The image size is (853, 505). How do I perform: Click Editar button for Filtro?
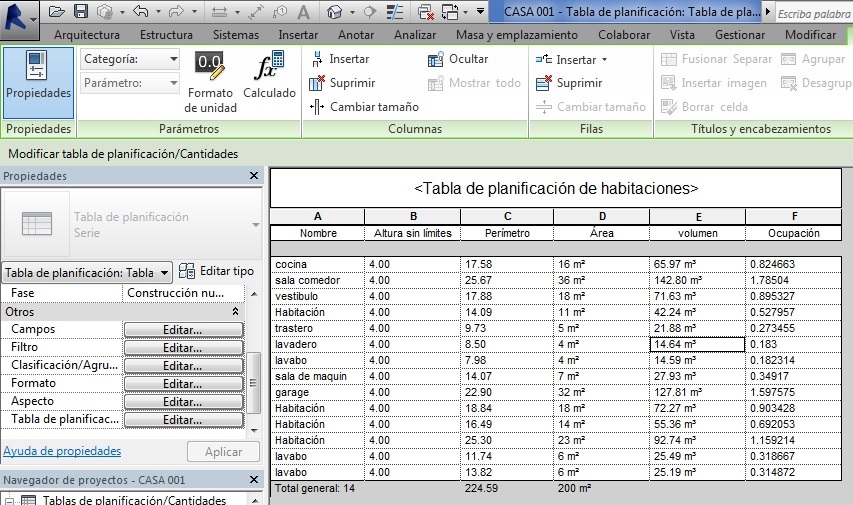[183, 348]
